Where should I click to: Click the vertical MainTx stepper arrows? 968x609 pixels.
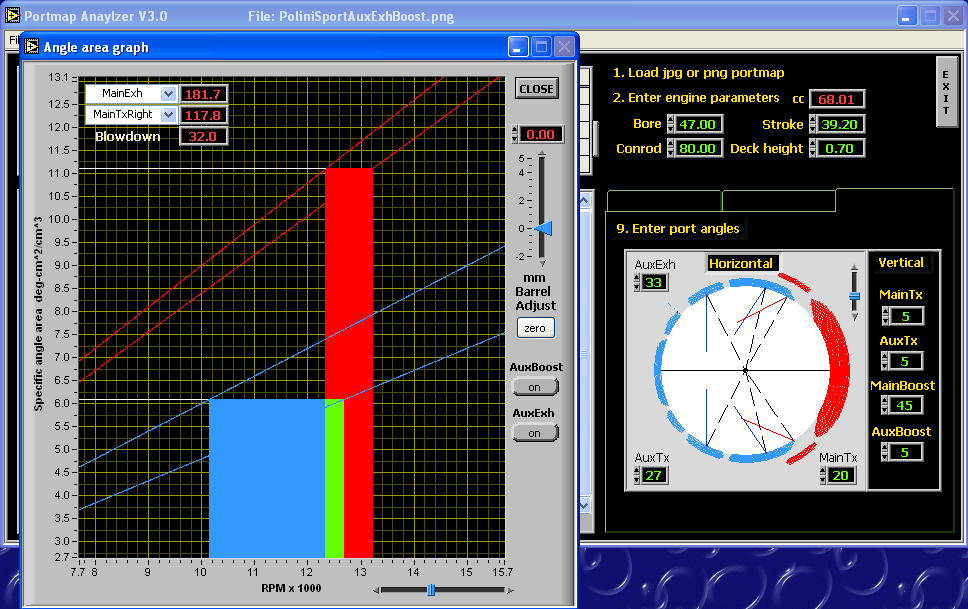[885, 316]
